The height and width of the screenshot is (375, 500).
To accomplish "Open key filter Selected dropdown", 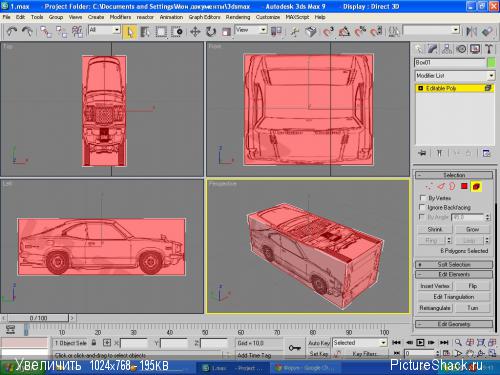I will (x=359, y=343).
